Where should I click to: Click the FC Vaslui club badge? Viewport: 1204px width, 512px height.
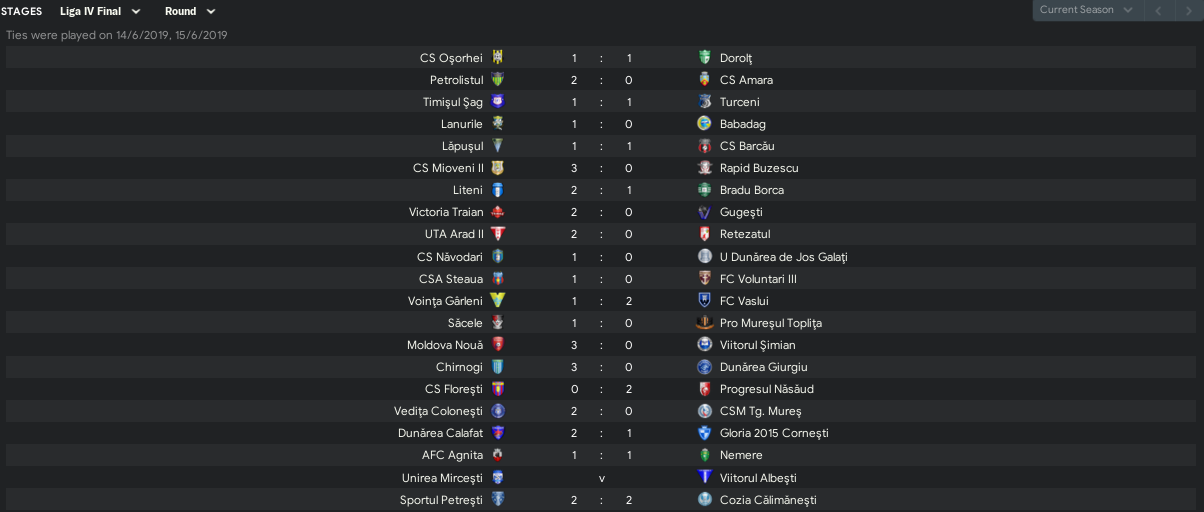(704, 301)
